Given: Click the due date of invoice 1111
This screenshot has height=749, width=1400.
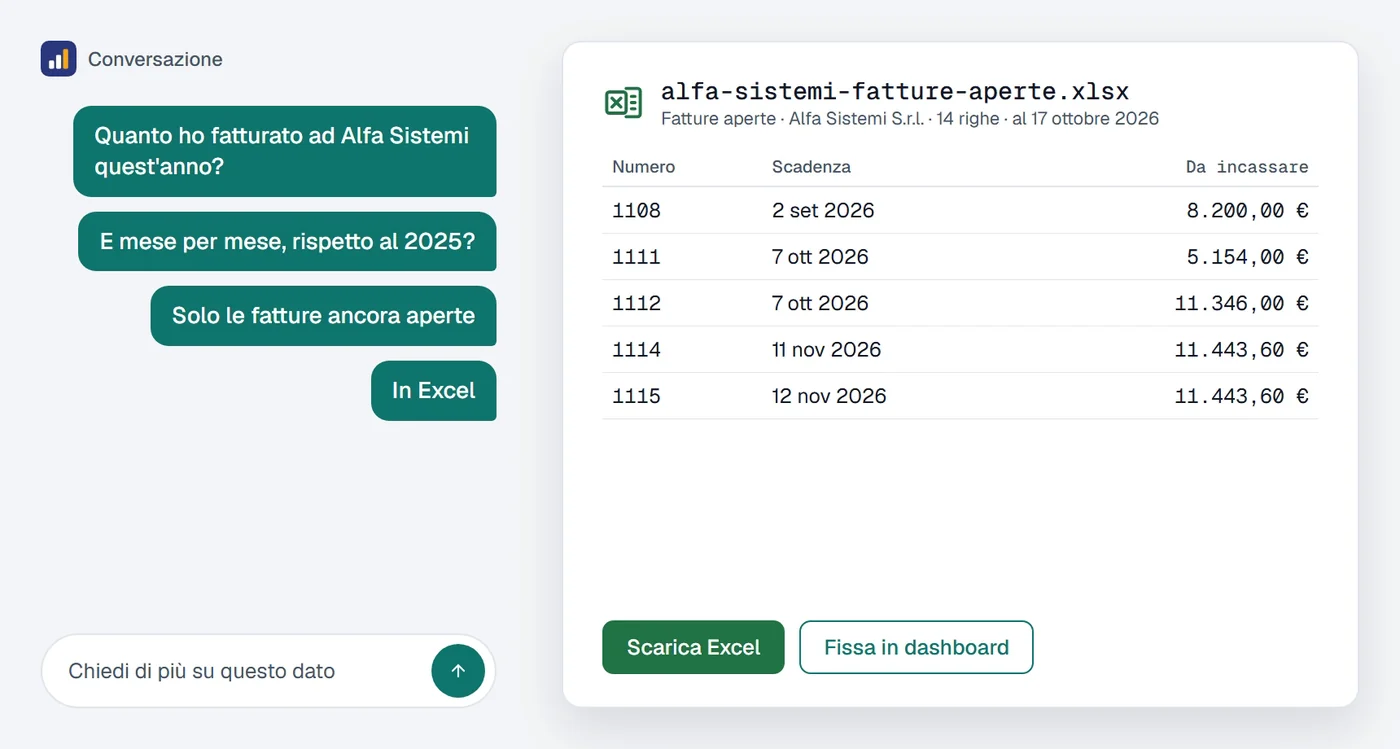Looking at the screenshot, I should pyautogui.click(x=820, y=257).
